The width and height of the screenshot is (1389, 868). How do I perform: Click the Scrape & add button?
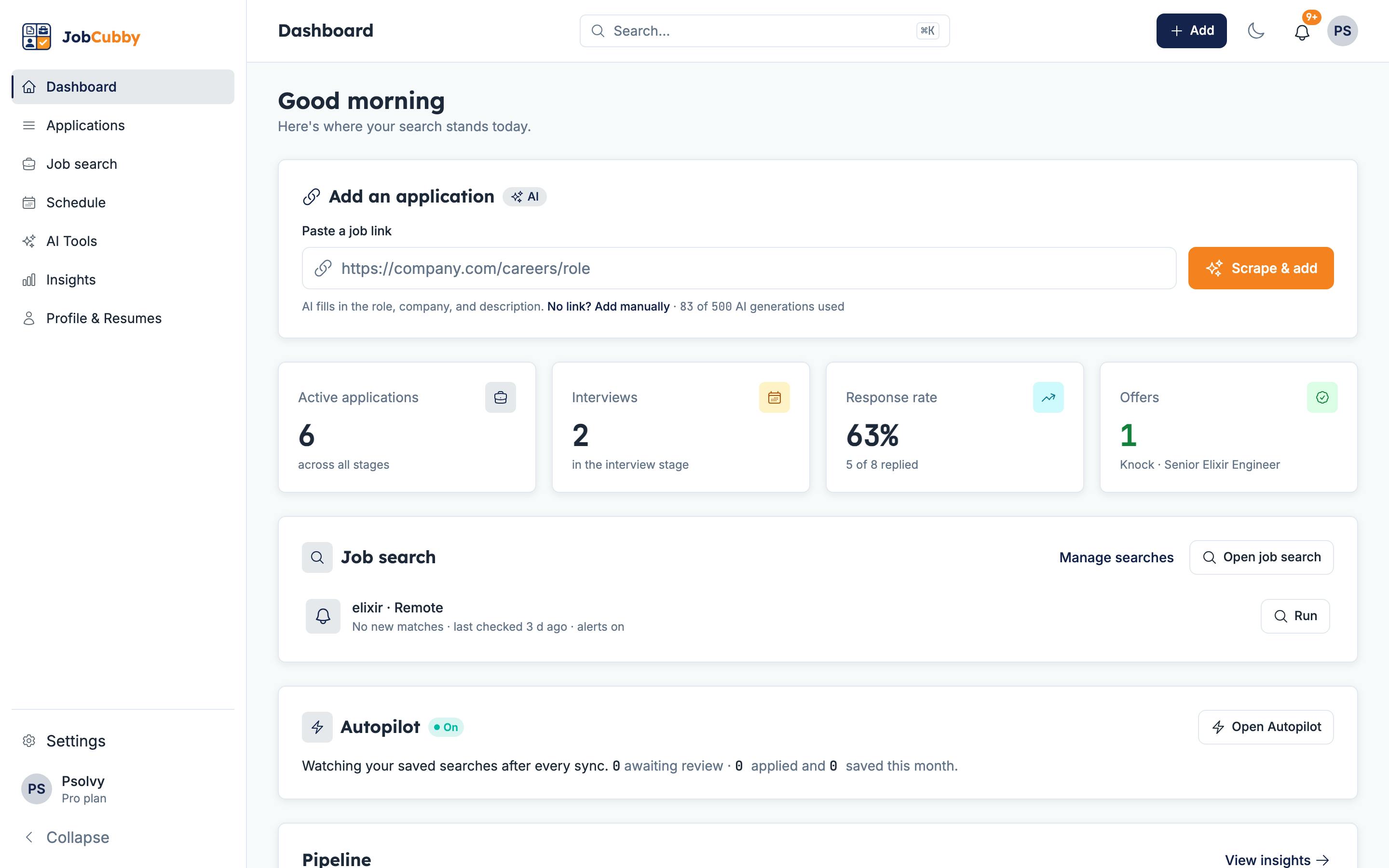(x=1260, y=268)
